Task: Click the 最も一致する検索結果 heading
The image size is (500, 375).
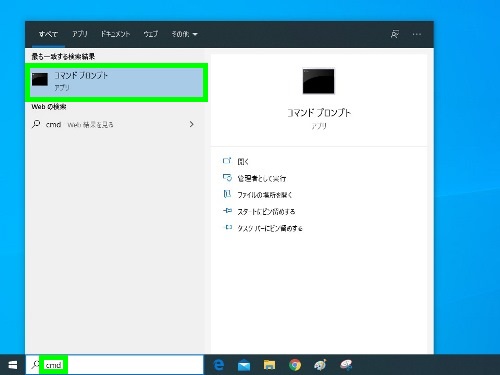Action: click(x=63, y=57)
